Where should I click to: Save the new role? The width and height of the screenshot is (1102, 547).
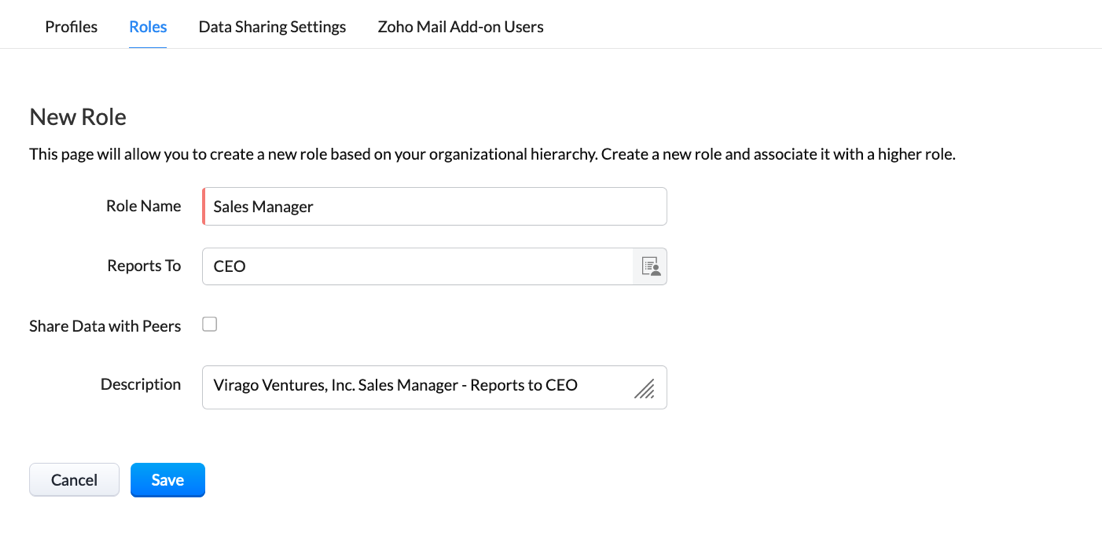click(x=168, y=480)
